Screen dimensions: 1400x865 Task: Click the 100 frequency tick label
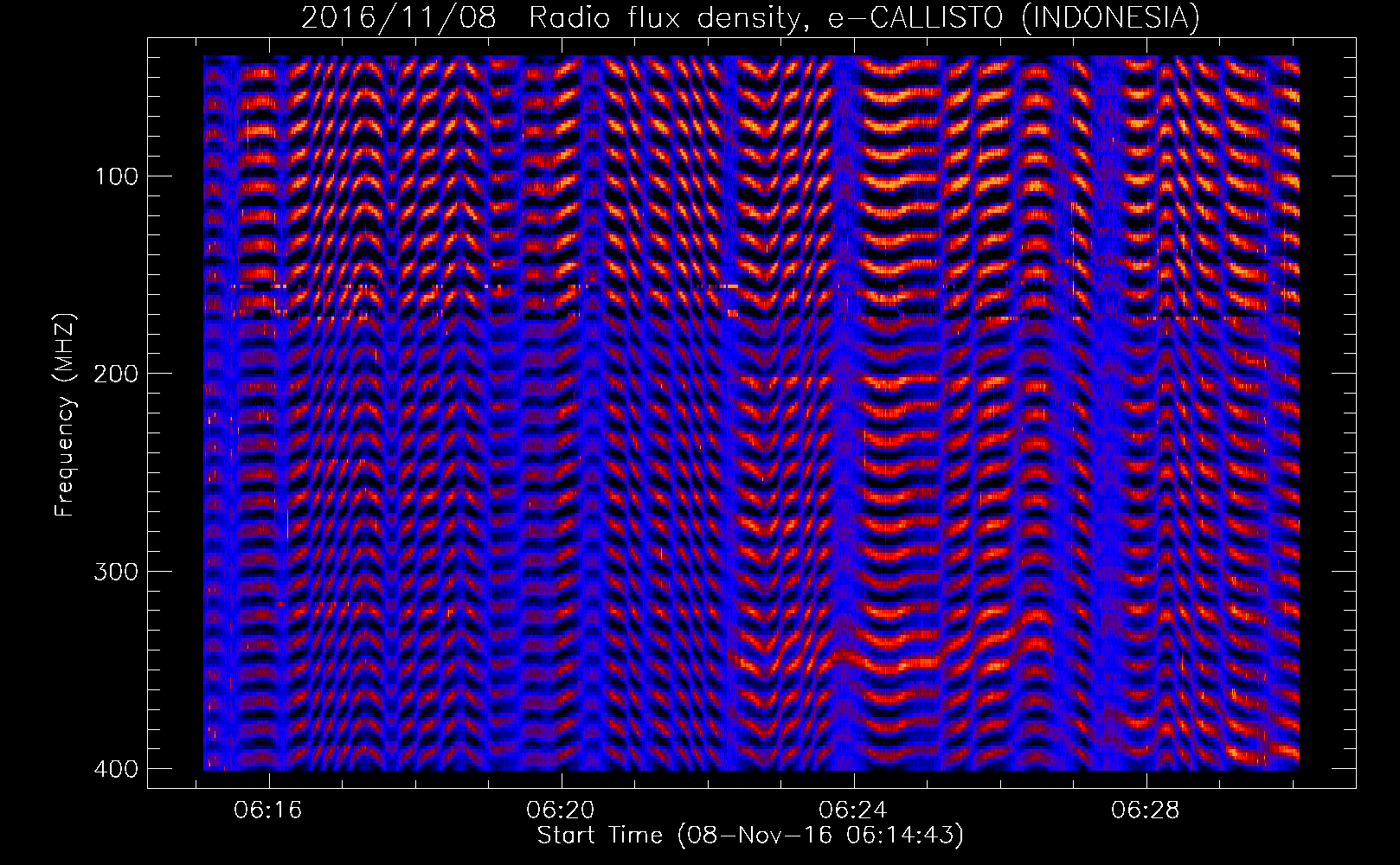click(x=115, y=176)
